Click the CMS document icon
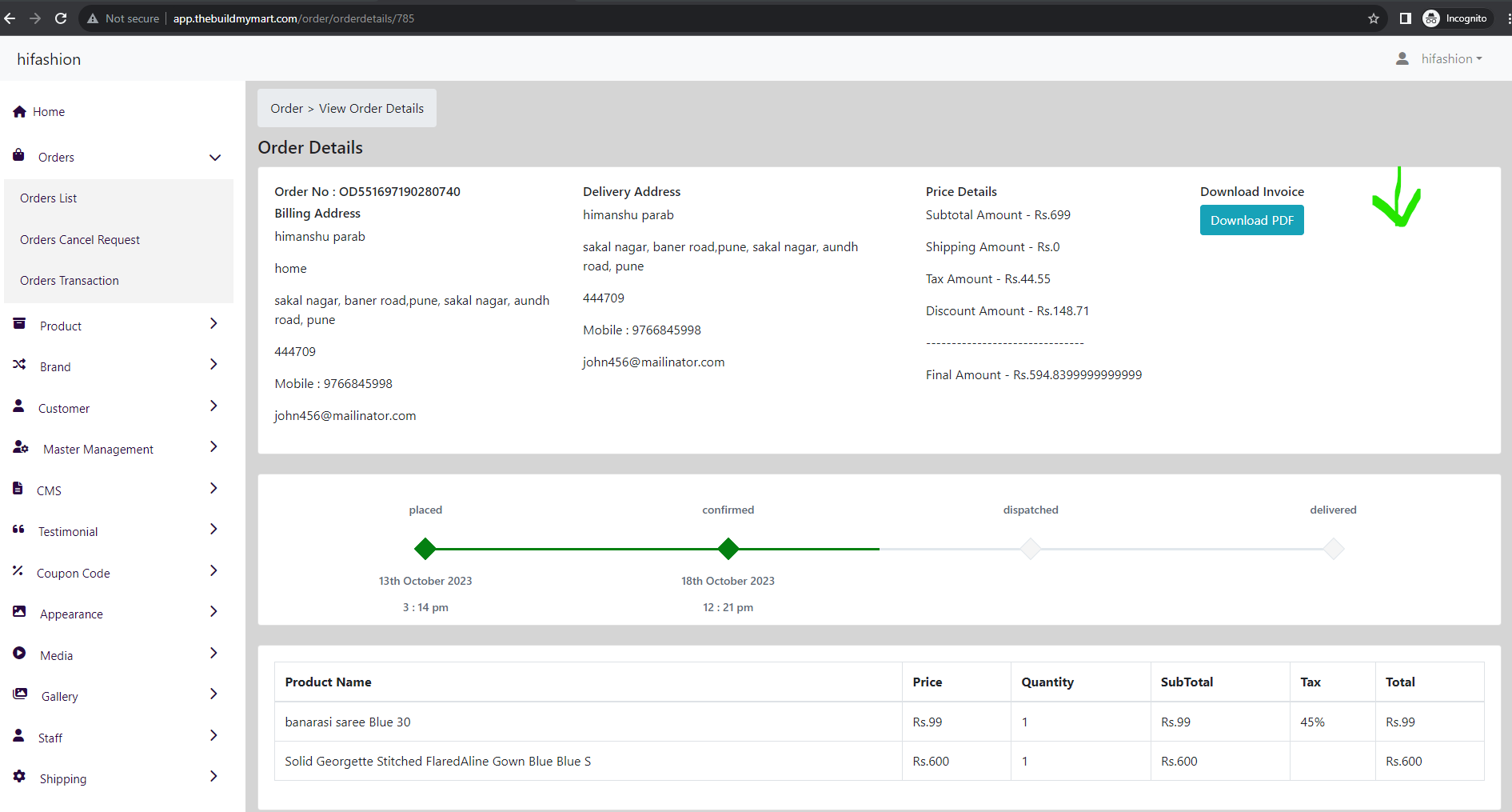The height and width of the screenshot is (812, 1512). [x=18, y=488]
